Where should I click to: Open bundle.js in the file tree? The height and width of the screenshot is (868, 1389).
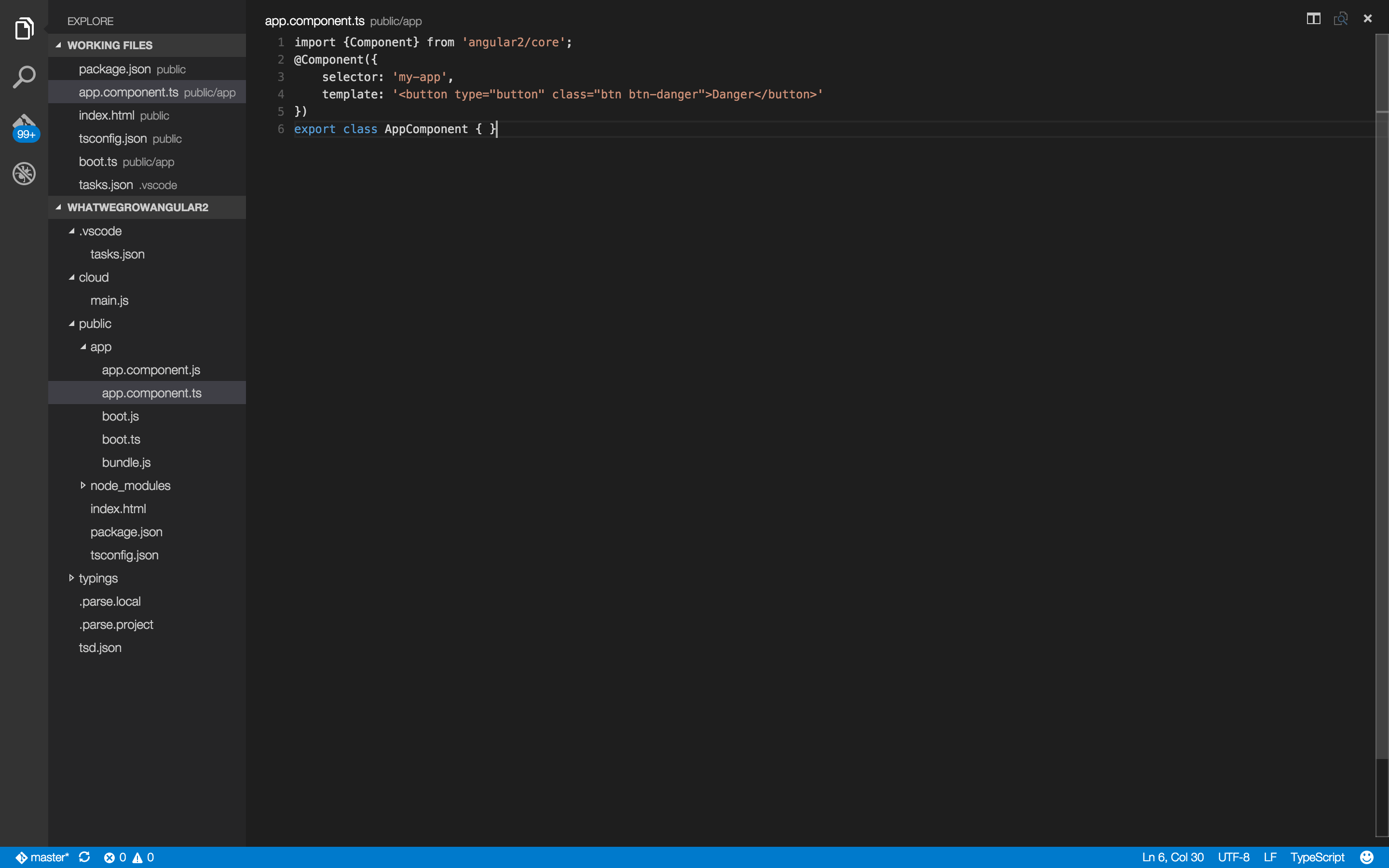(126, 463)
